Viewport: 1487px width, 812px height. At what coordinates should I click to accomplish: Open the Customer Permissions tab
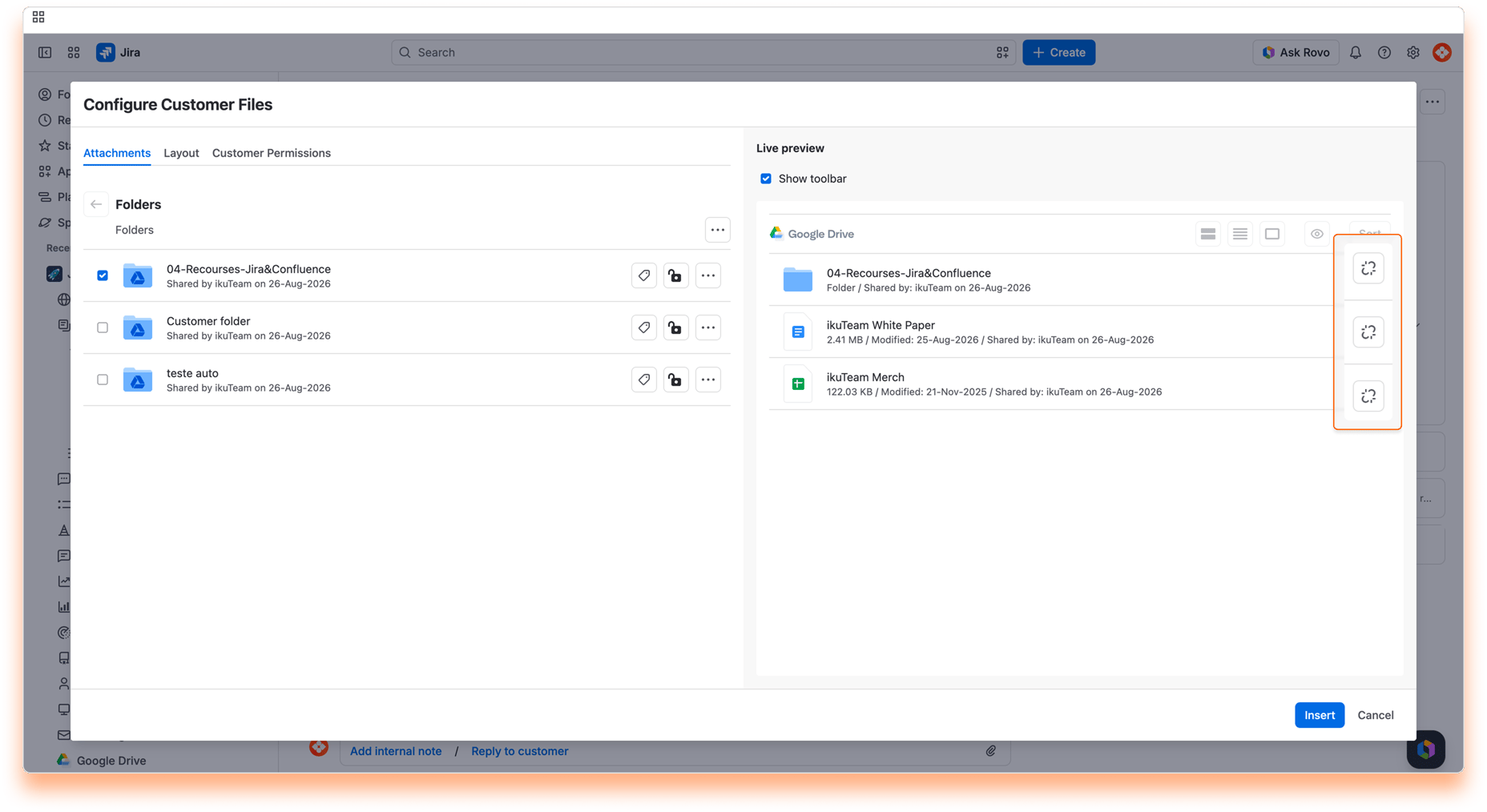[x=272, y=153]
